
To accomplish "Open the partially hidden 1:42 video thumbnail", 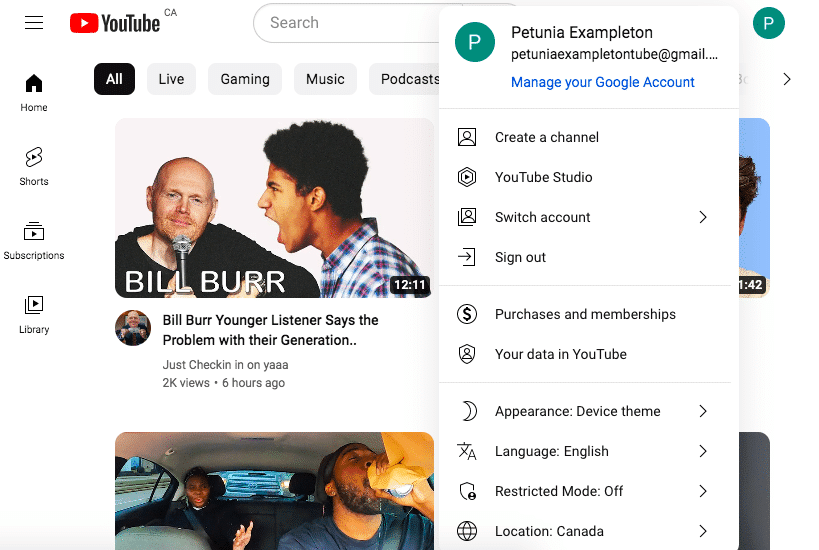I will 754,208.
